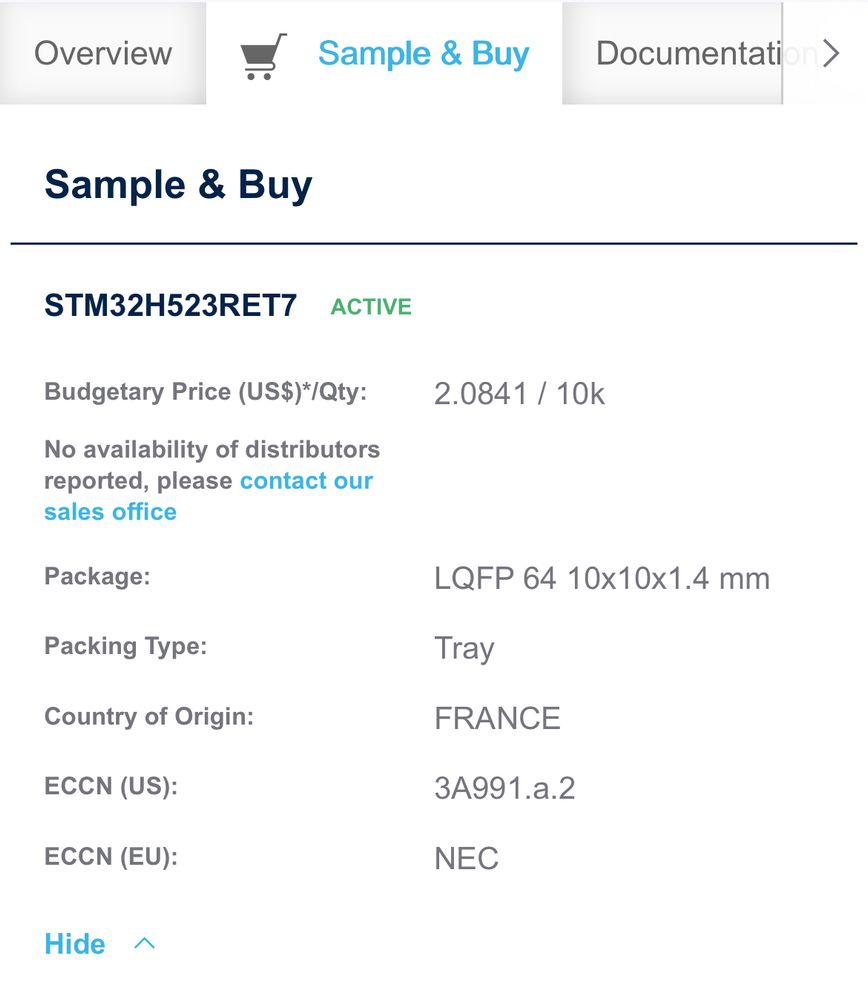Click the shopping cart icon

click(263, 55)
